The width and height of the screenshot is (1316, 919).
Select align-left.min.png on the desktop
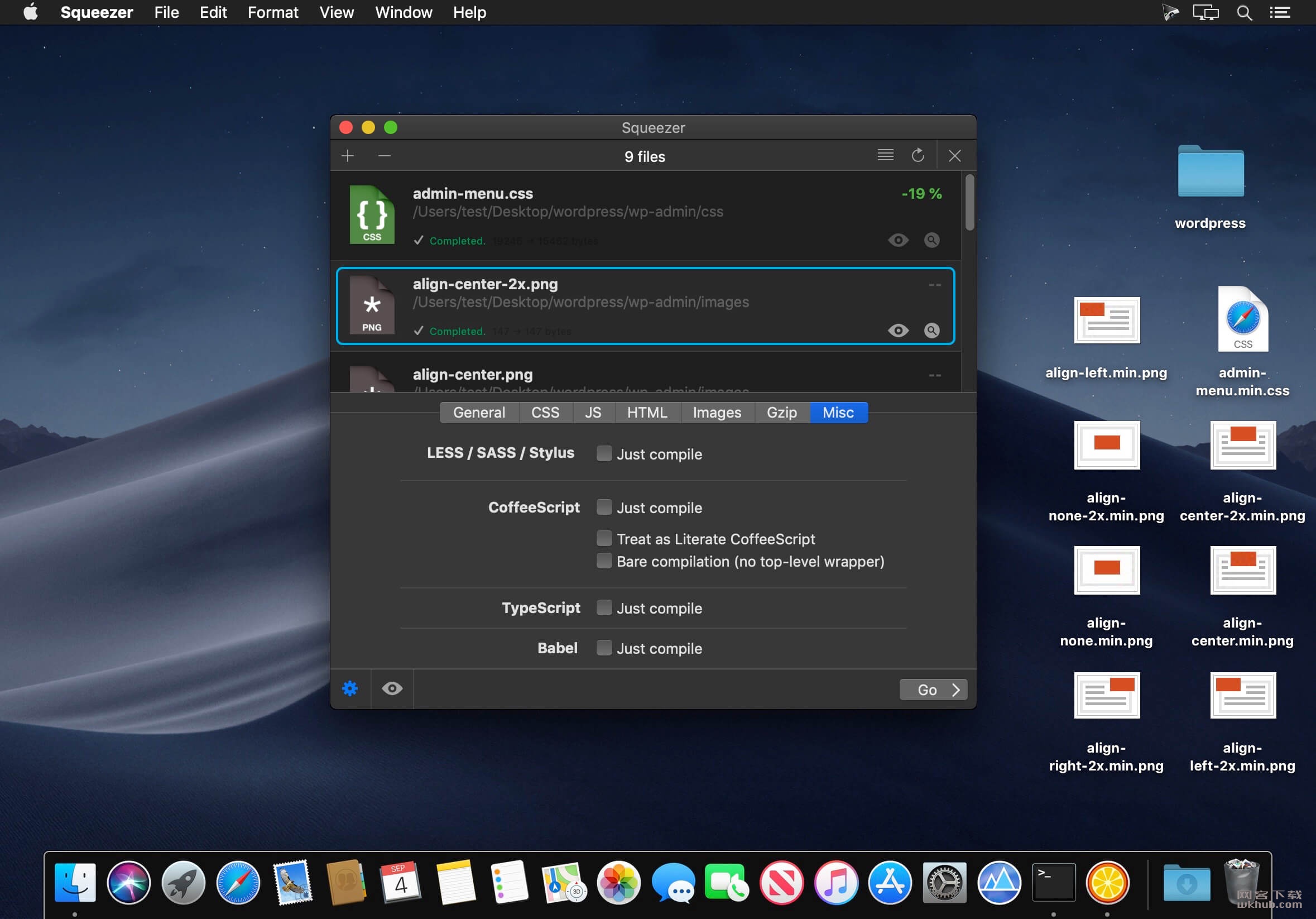[x=1107, y=320]
